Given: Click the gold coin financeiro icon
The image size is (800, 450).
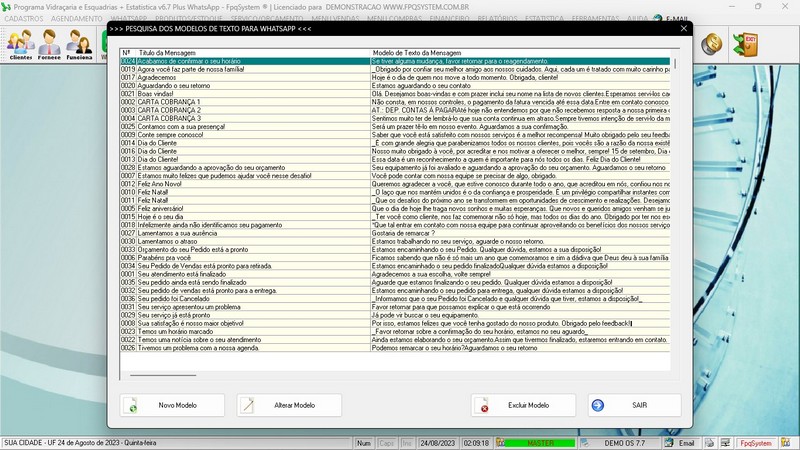Looking at the screenshot, I should point(711,44).
